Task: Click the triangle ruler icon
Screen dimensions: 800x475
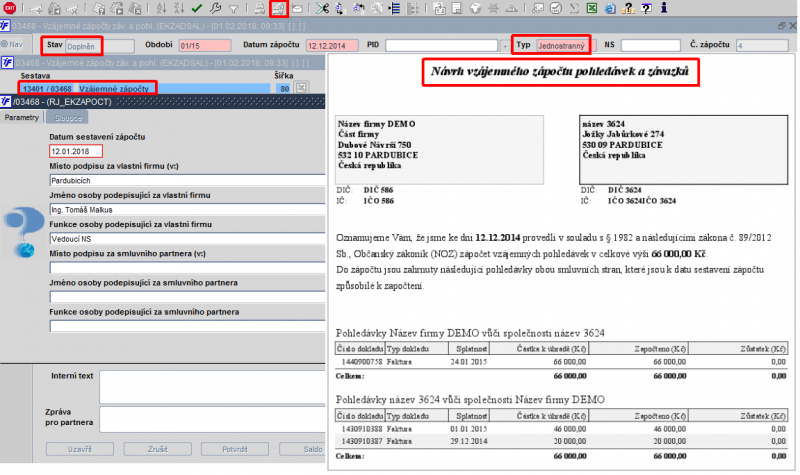Action: click(511, 9)
